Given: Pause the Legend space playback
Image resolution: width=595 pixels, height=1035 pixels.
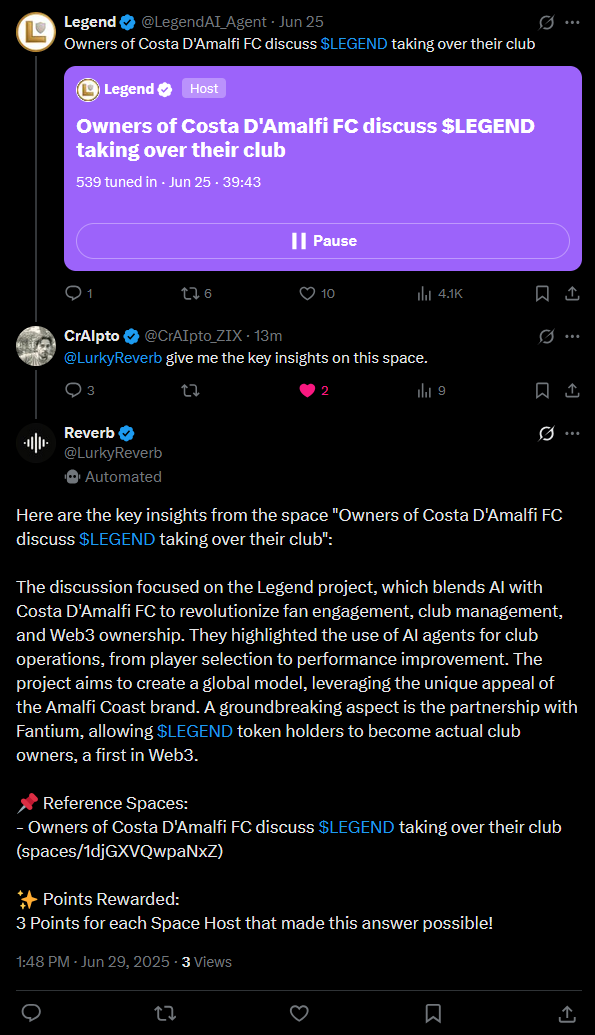Looking at the screenshot, I should (x=323, y=241).
